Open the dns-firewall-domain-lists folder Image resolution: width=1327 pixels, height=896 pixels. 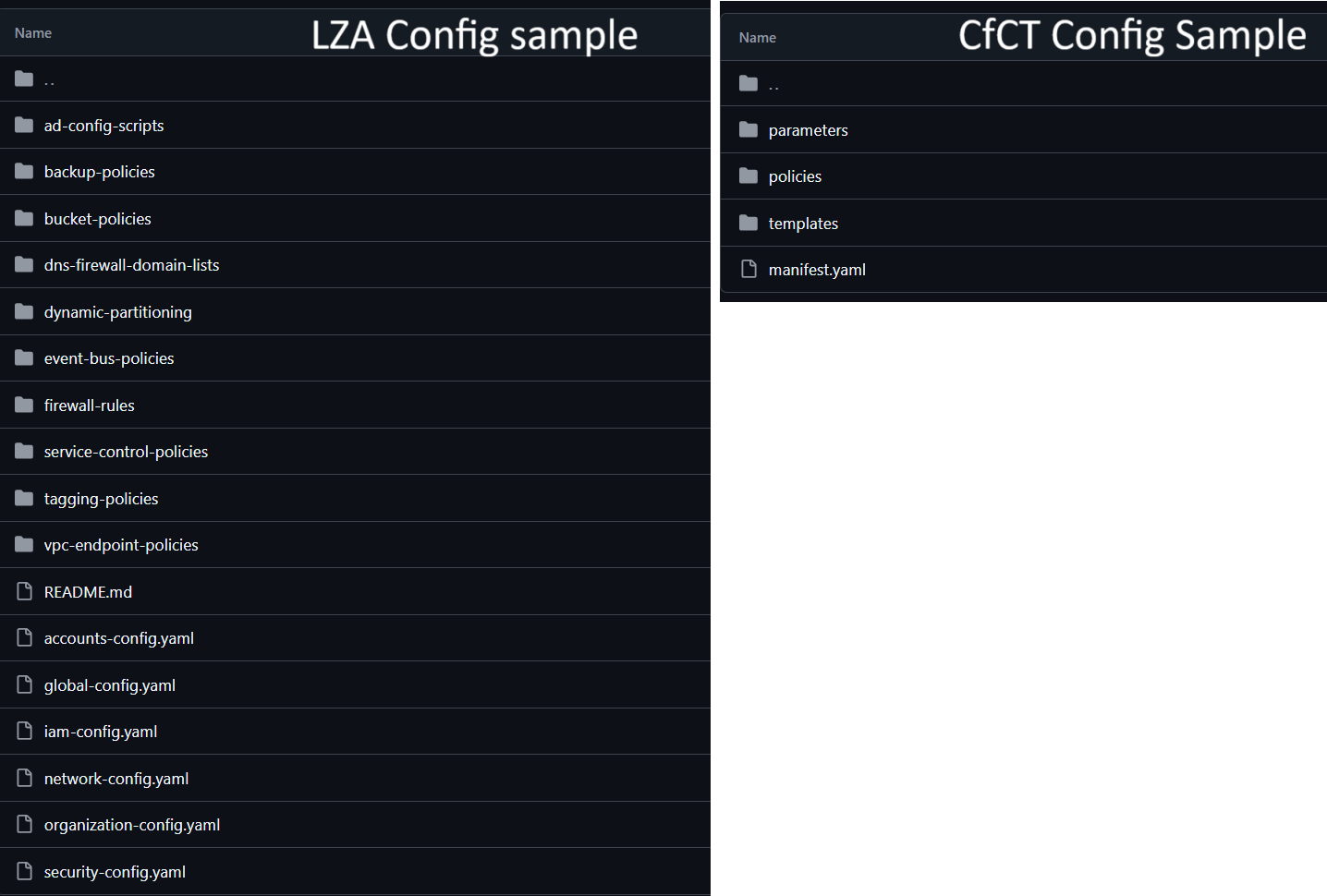[132, 265]
